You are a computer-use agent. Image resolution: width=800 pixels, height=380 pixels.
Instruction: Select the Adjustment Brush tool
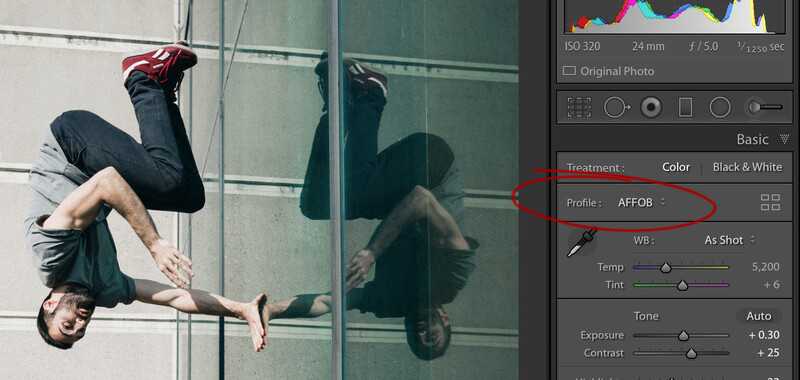click(x=764, y=107)
